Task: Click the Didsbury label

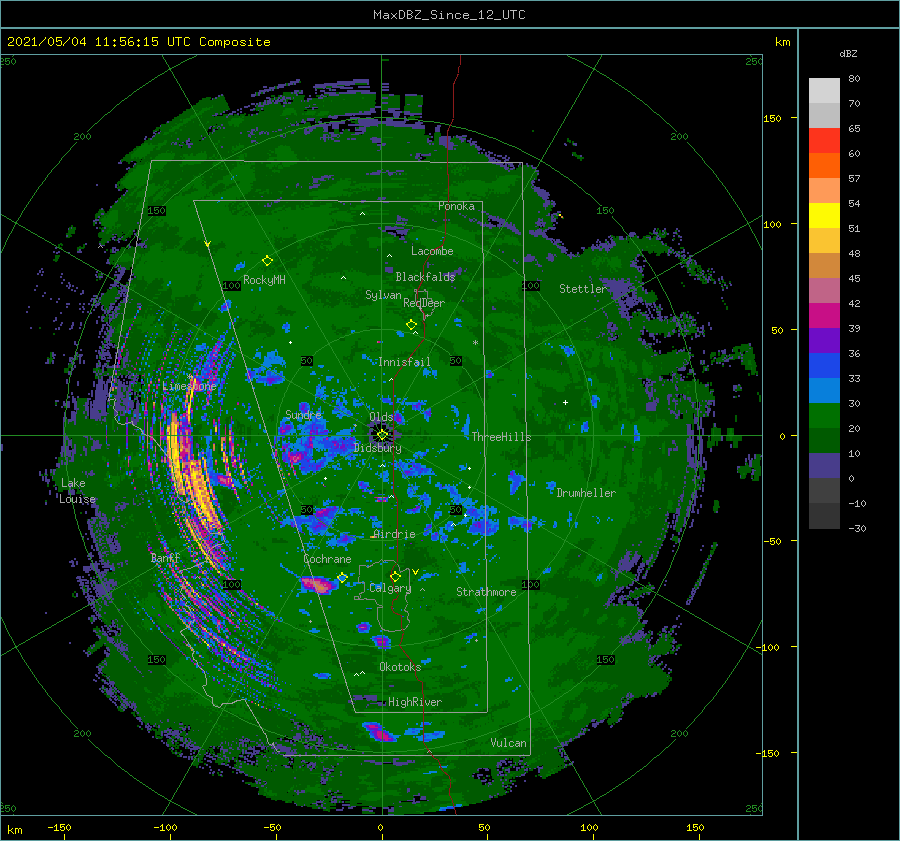Action: point(378,448)
